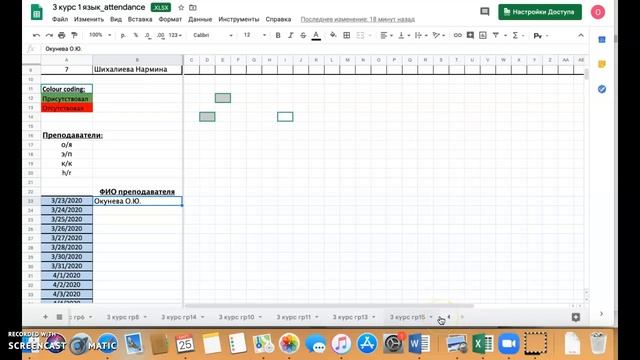Open the account avatar
640x360 pixels.
tap(598, 12)
